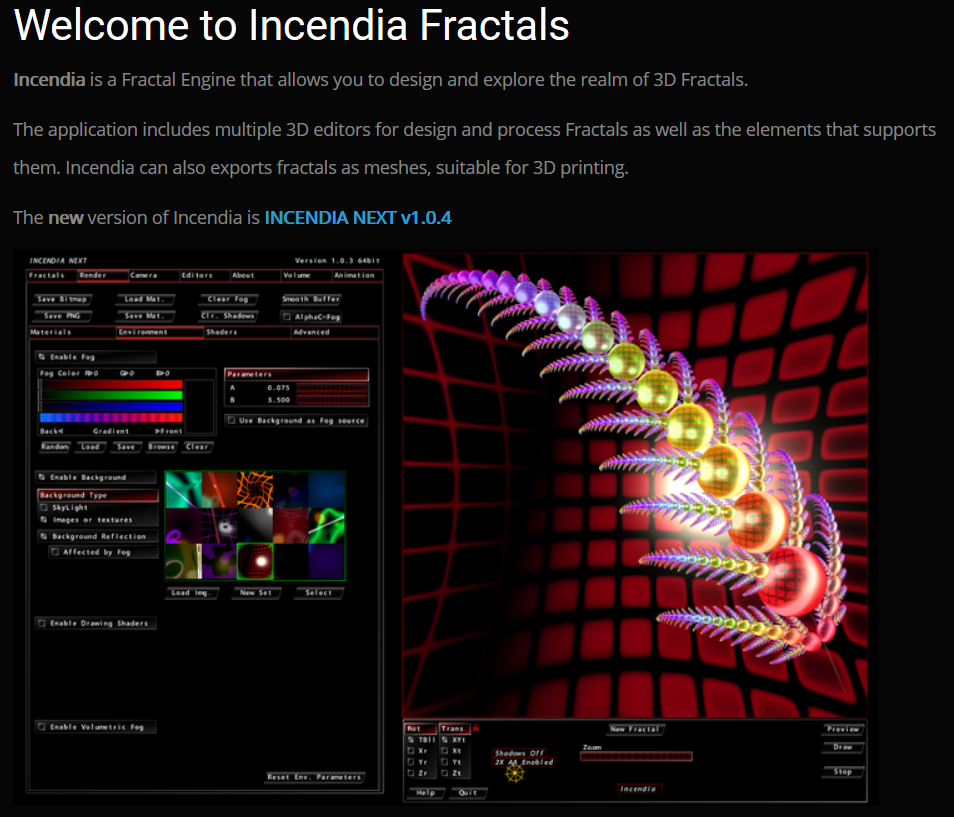Toggle Enable Background checkbox
The width and height of the screenshot is (954, 817).
[42, 478]
